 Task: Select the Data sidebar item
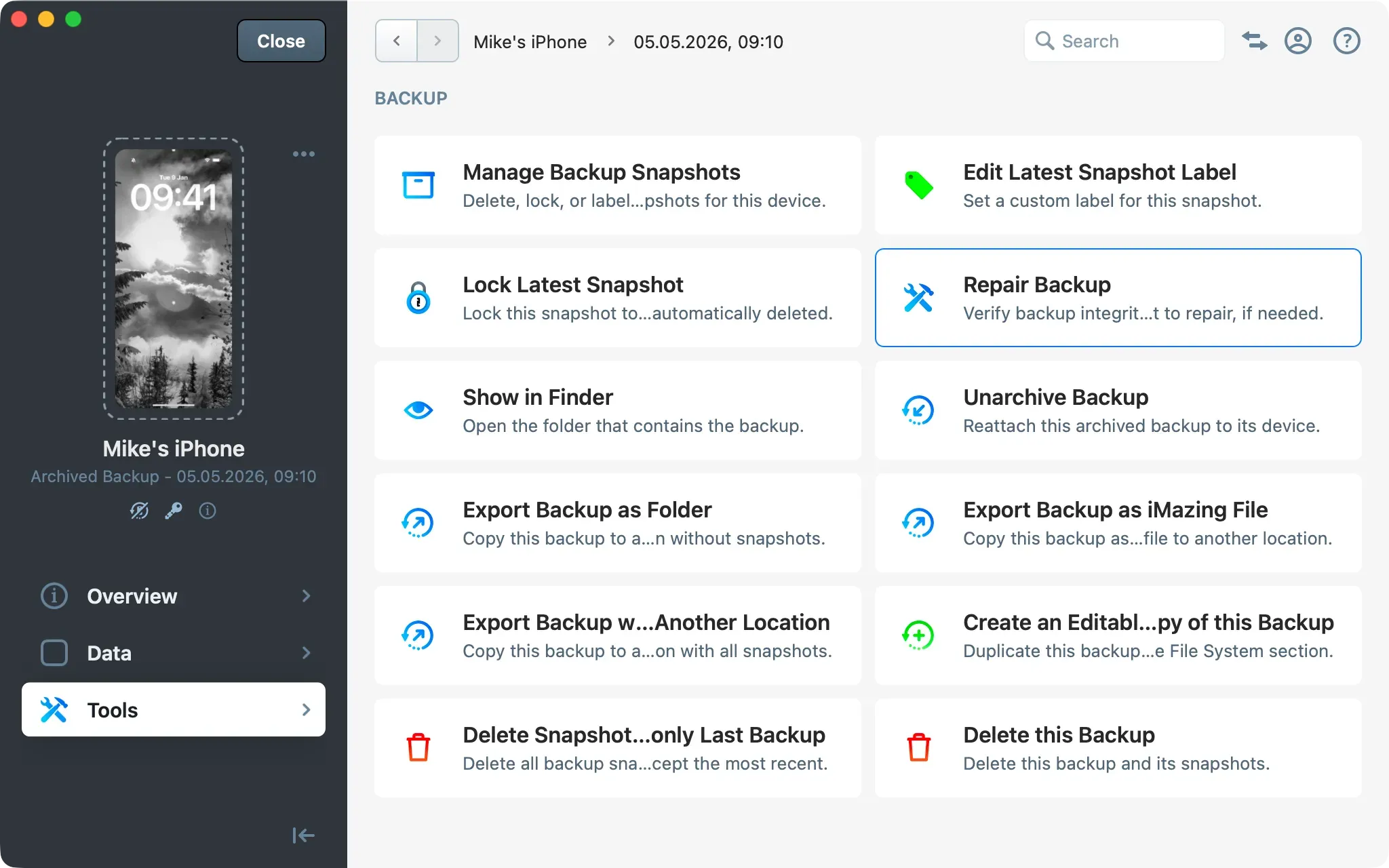(x=174, y=653)
